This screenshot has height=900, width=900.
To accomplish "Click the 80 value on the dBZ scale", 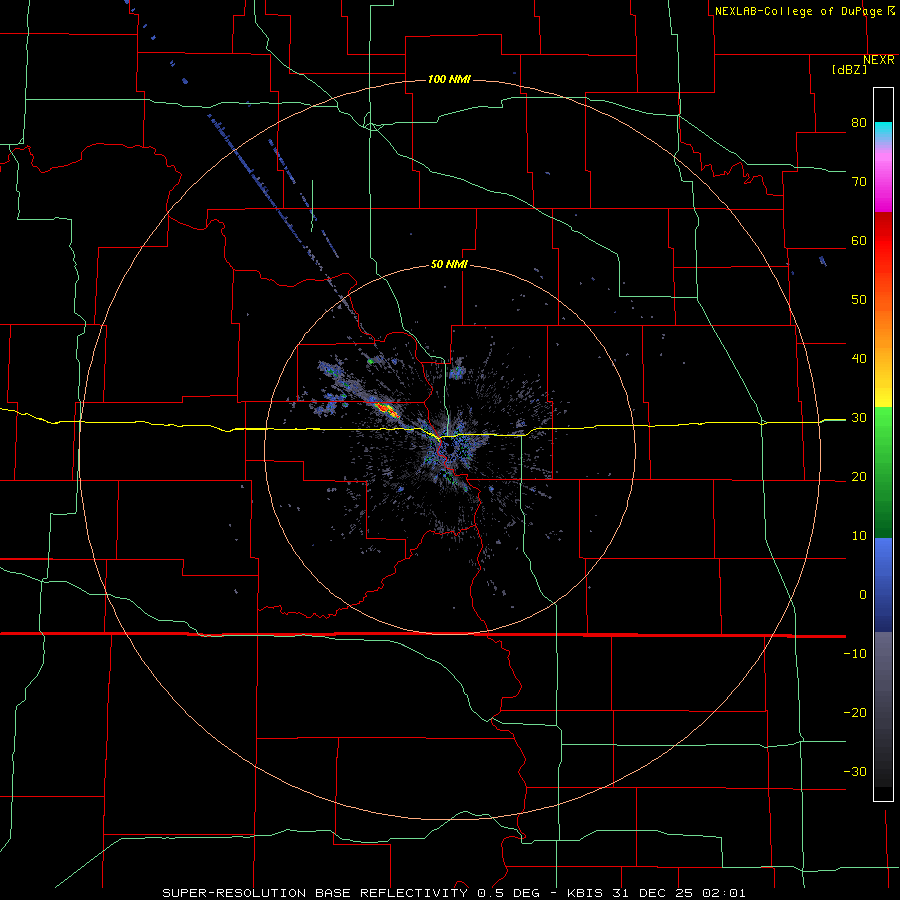I will tap(859, 123).
